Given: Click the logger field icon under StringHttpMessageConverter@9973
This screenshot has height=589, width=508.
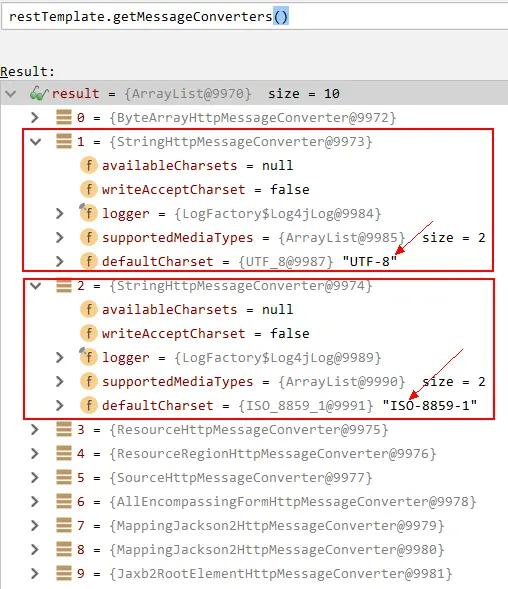Looking at the screenshot, I should click(x=88, y=213).
